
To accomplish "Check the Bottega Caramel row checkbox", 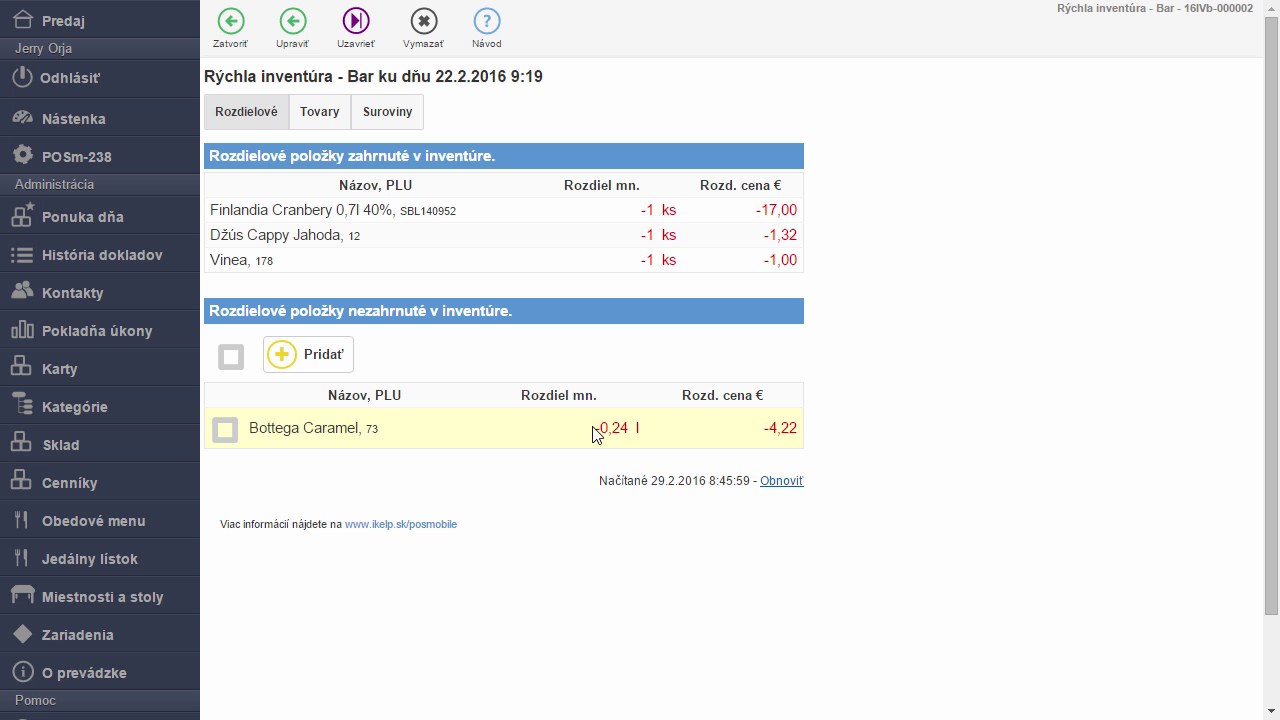I will [225, 429].
